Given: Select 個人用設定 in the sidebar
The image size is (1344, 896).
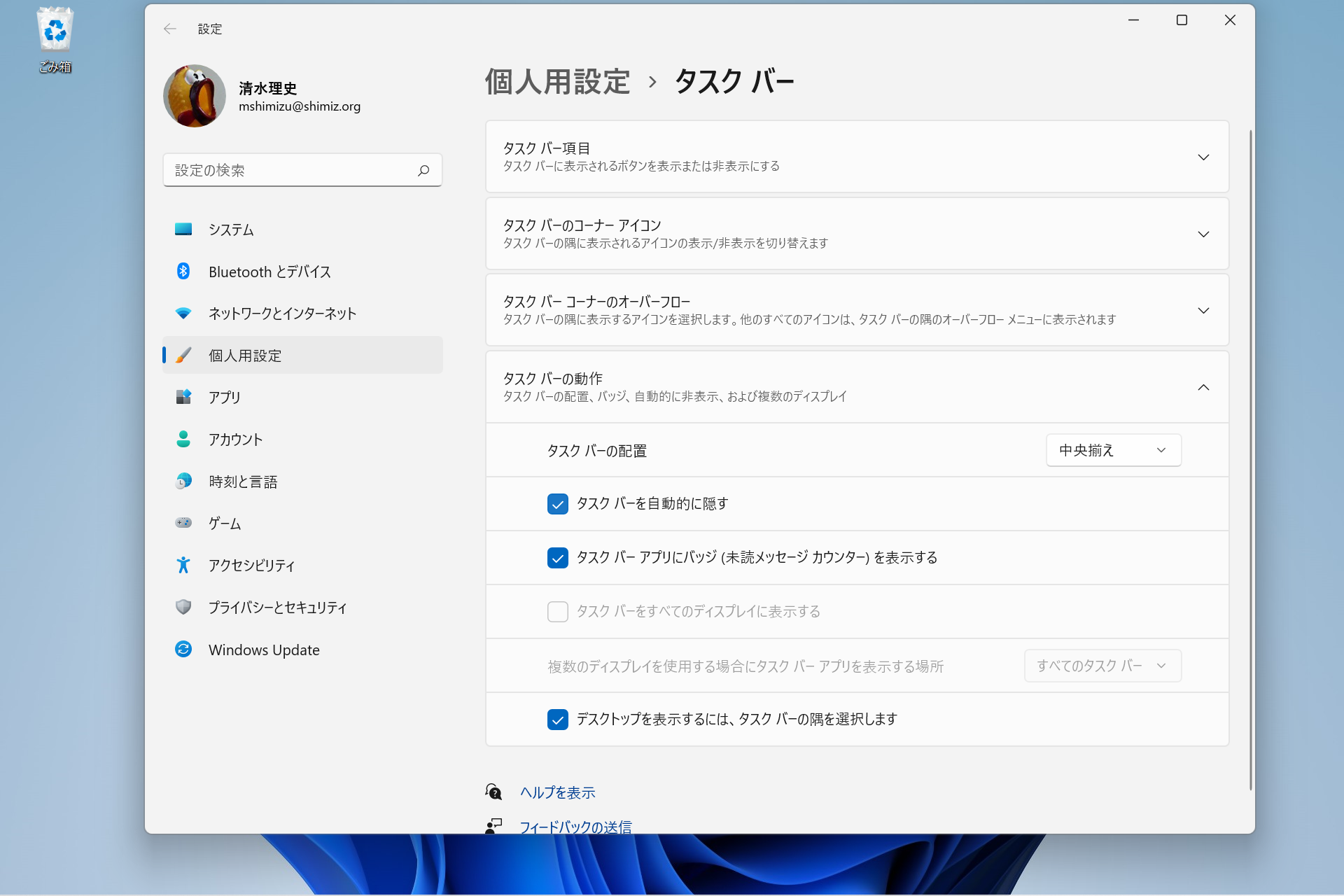Looking at the screenshot, I should pos(245,355).
